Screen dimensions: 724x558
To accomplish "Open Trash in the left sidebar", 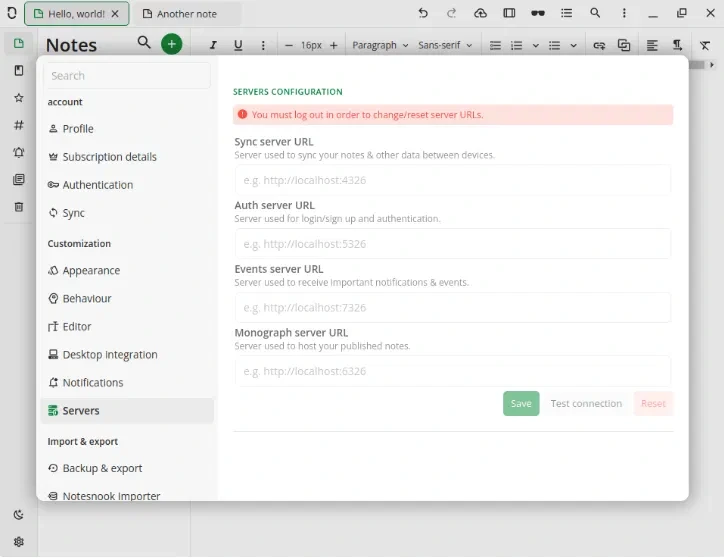I will click(18, 207).
